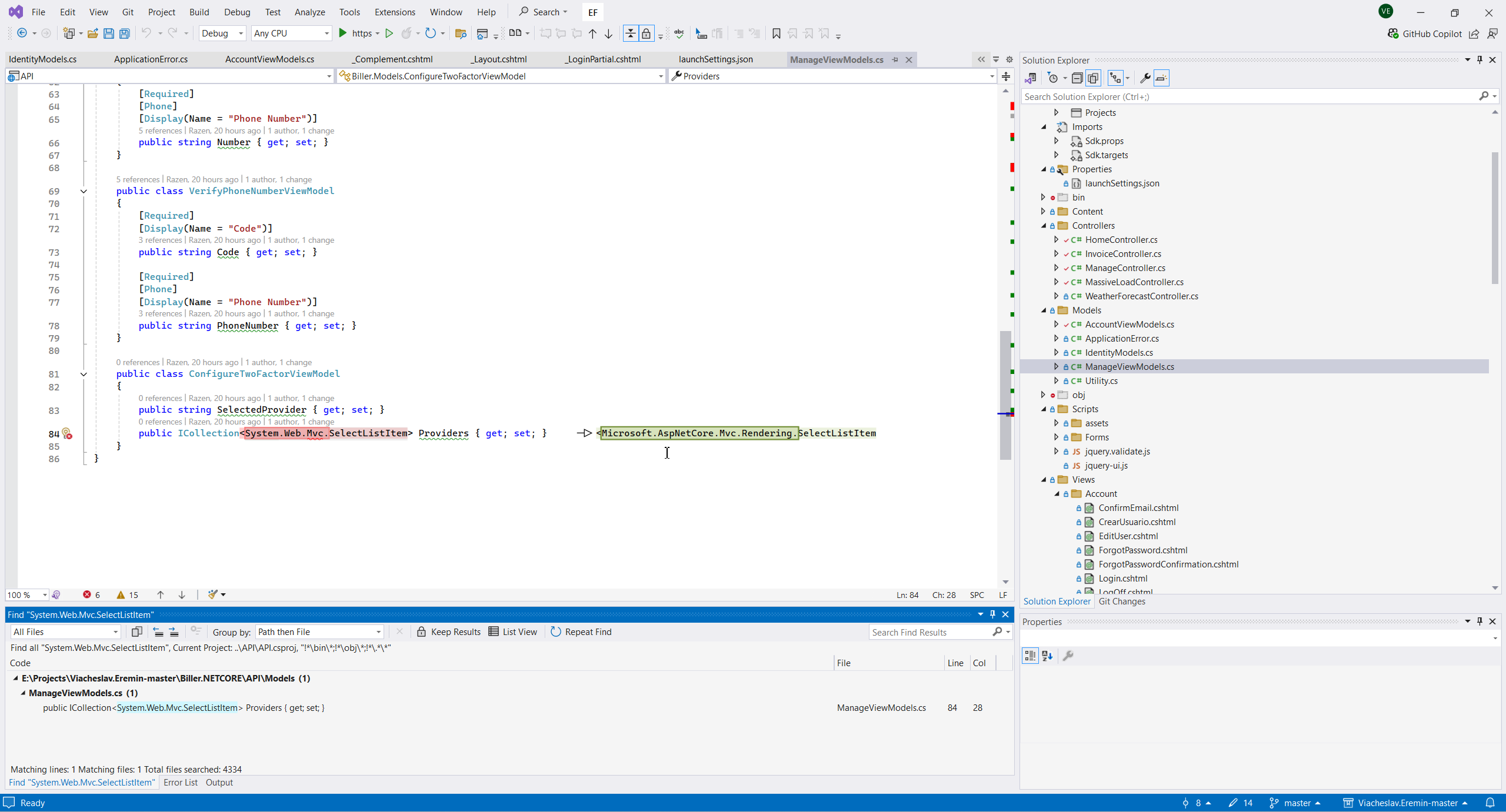Viewport: 1506px width, 812px height.
Task: Open the Build menu
Action: click(x=199, y=12)
